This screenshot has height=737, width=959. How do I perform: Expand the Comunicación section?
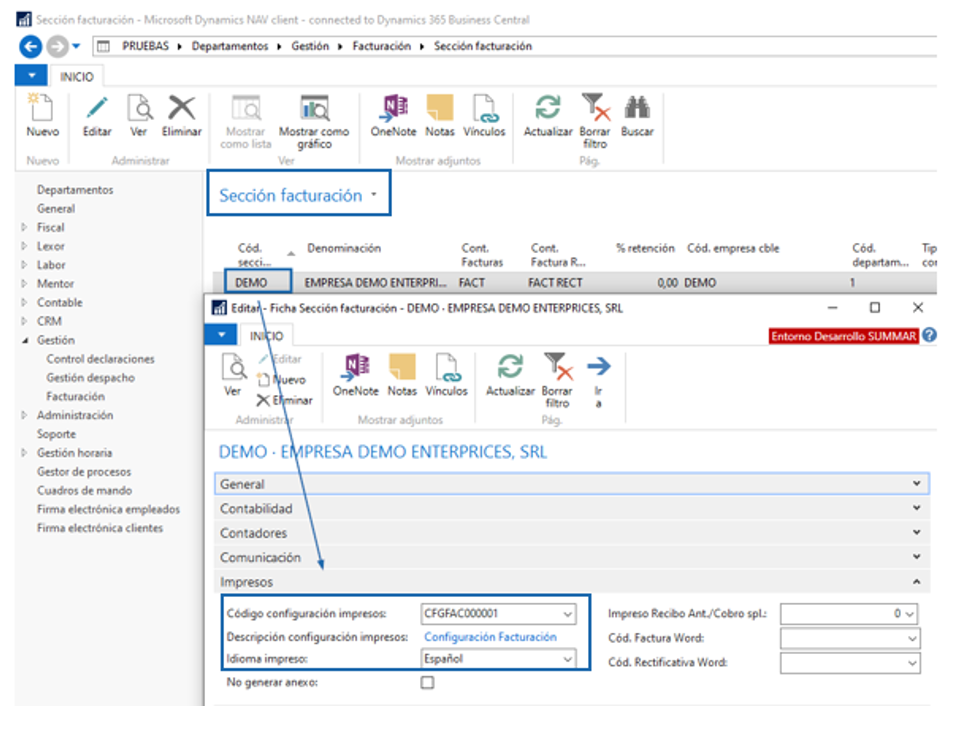coord(570,558)
